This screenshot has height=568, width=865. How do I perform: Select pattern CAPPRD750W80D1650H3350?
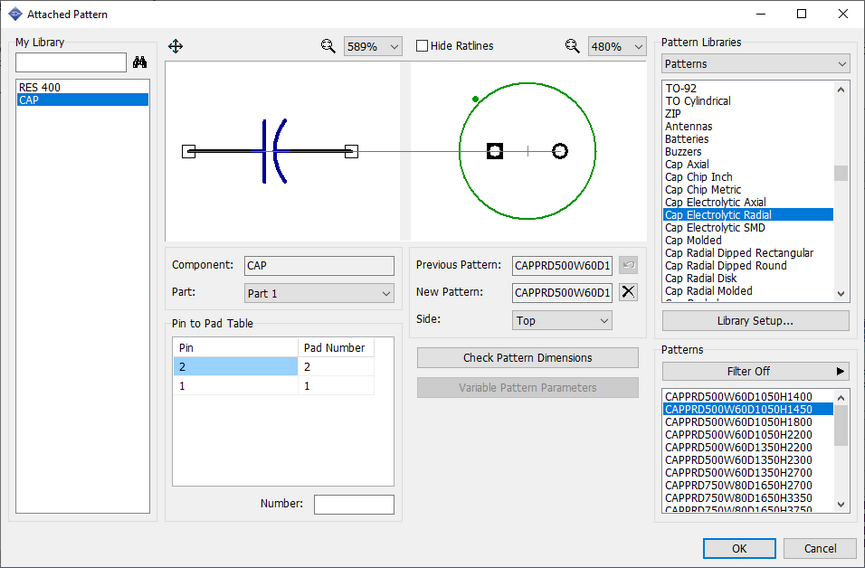click(748, 498)
